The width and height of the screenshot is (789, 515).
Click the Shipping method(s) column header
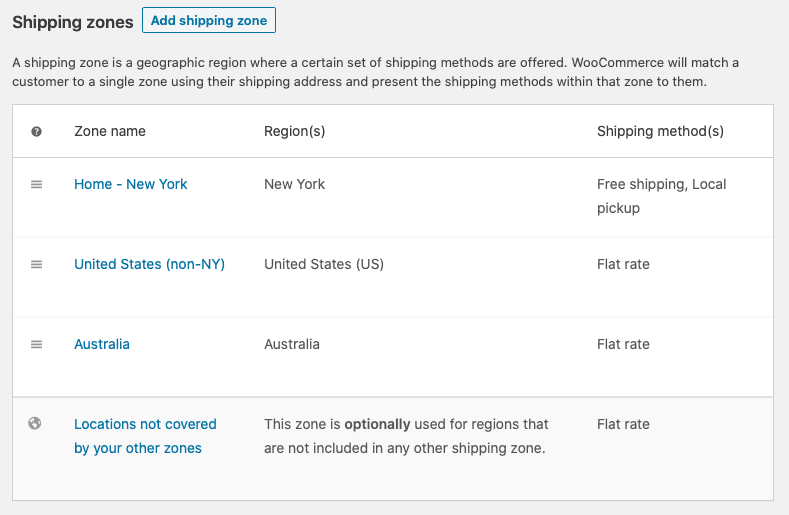pyautogui.click(x=660, y=131)
